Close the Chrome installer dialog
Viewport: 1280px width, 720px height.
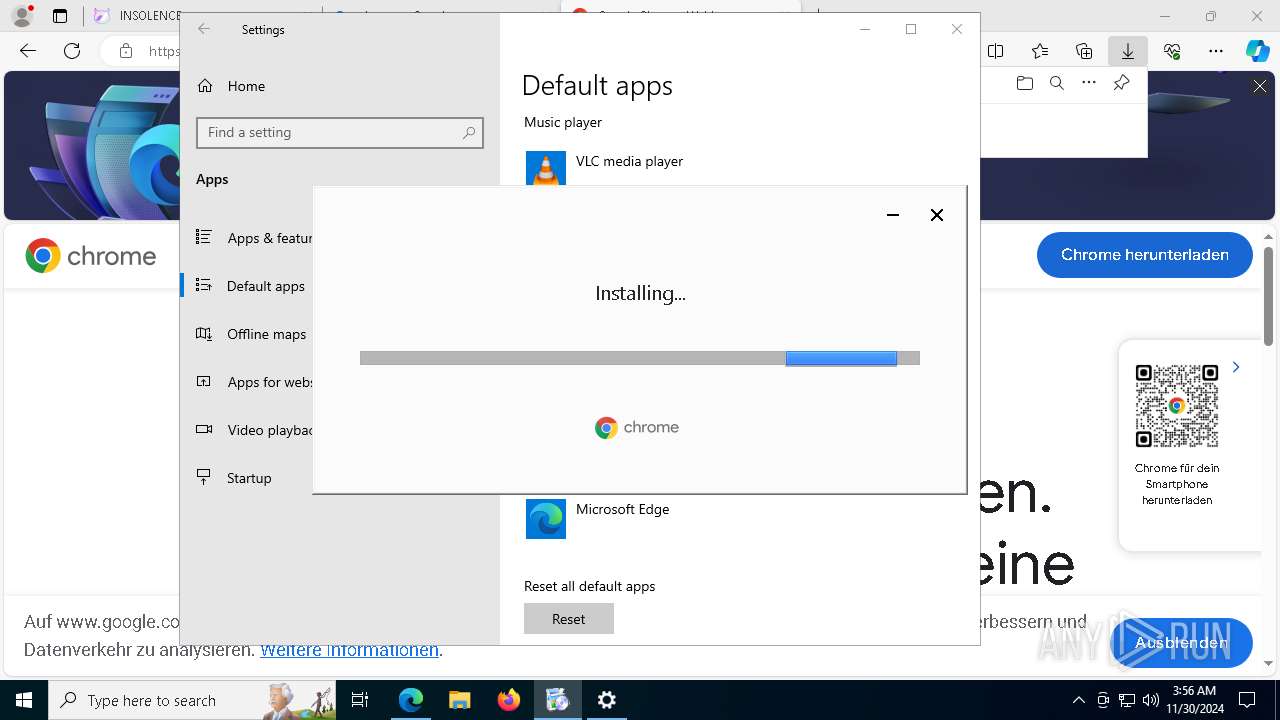click(x=937, y=215)
